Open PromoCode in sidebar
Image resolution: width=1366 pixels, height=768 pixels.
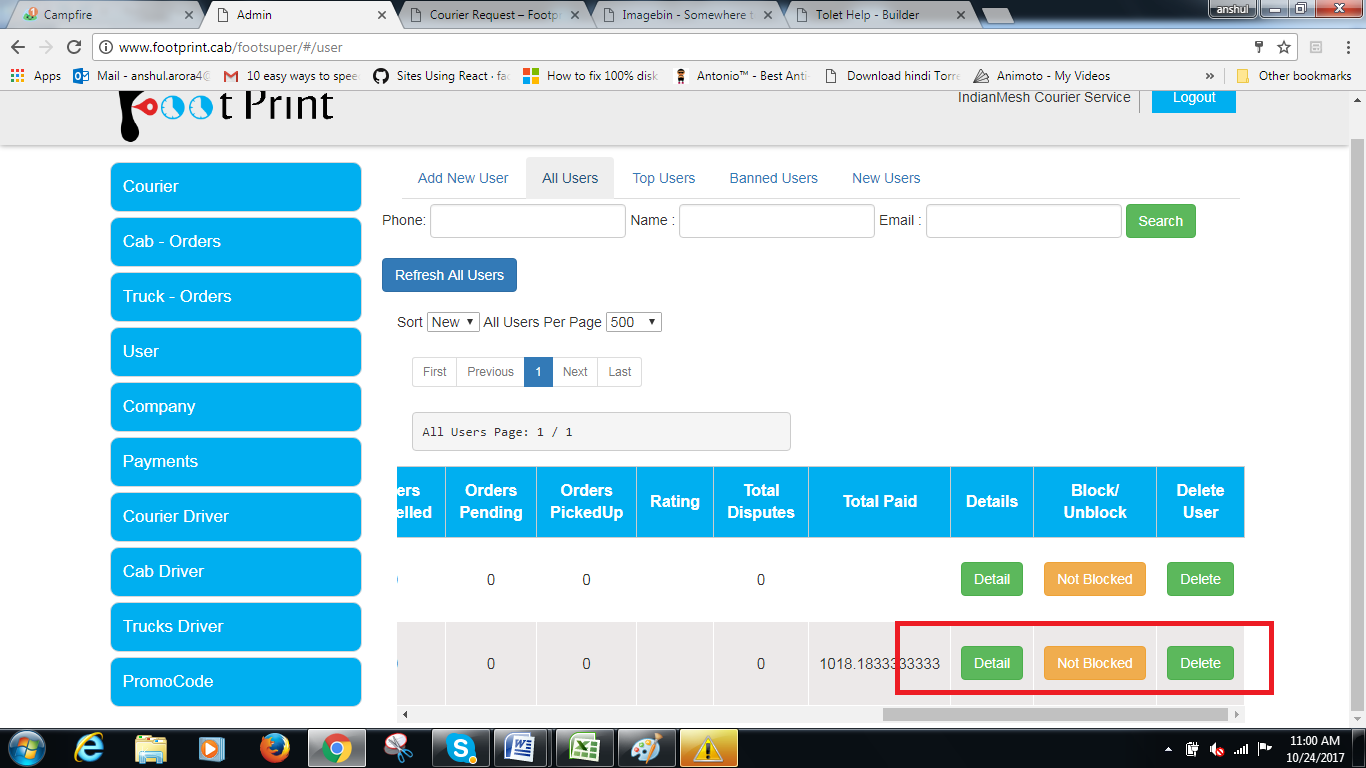(236, 681)
